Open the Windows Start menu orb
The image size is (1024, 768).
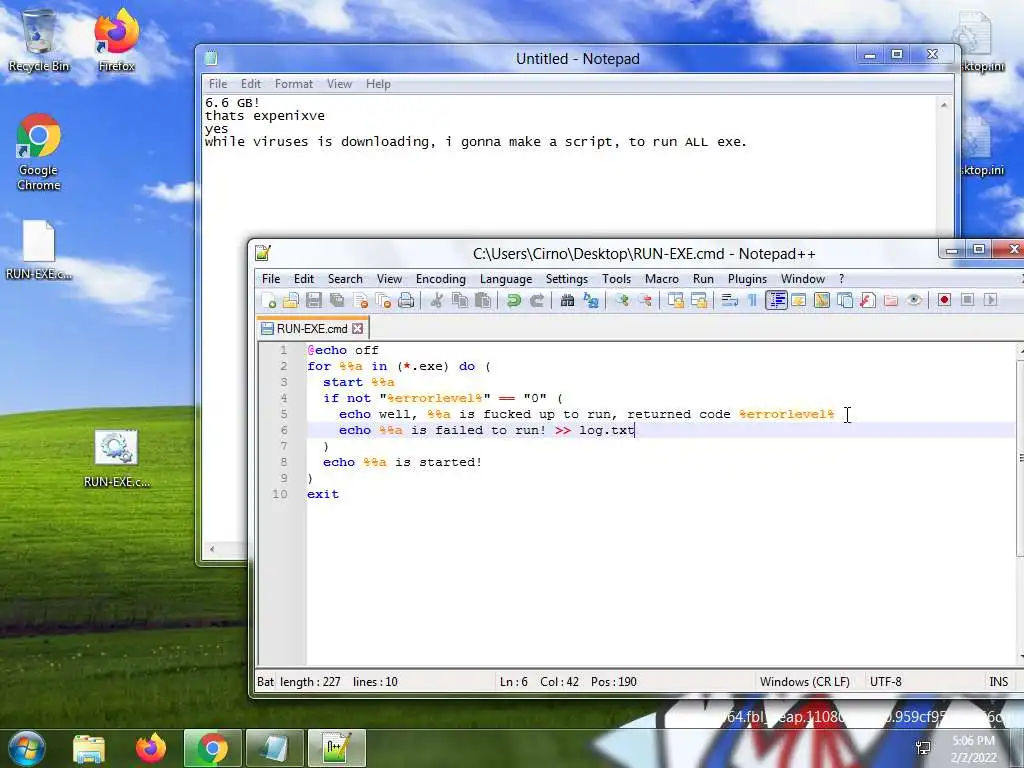coord(27,748)
